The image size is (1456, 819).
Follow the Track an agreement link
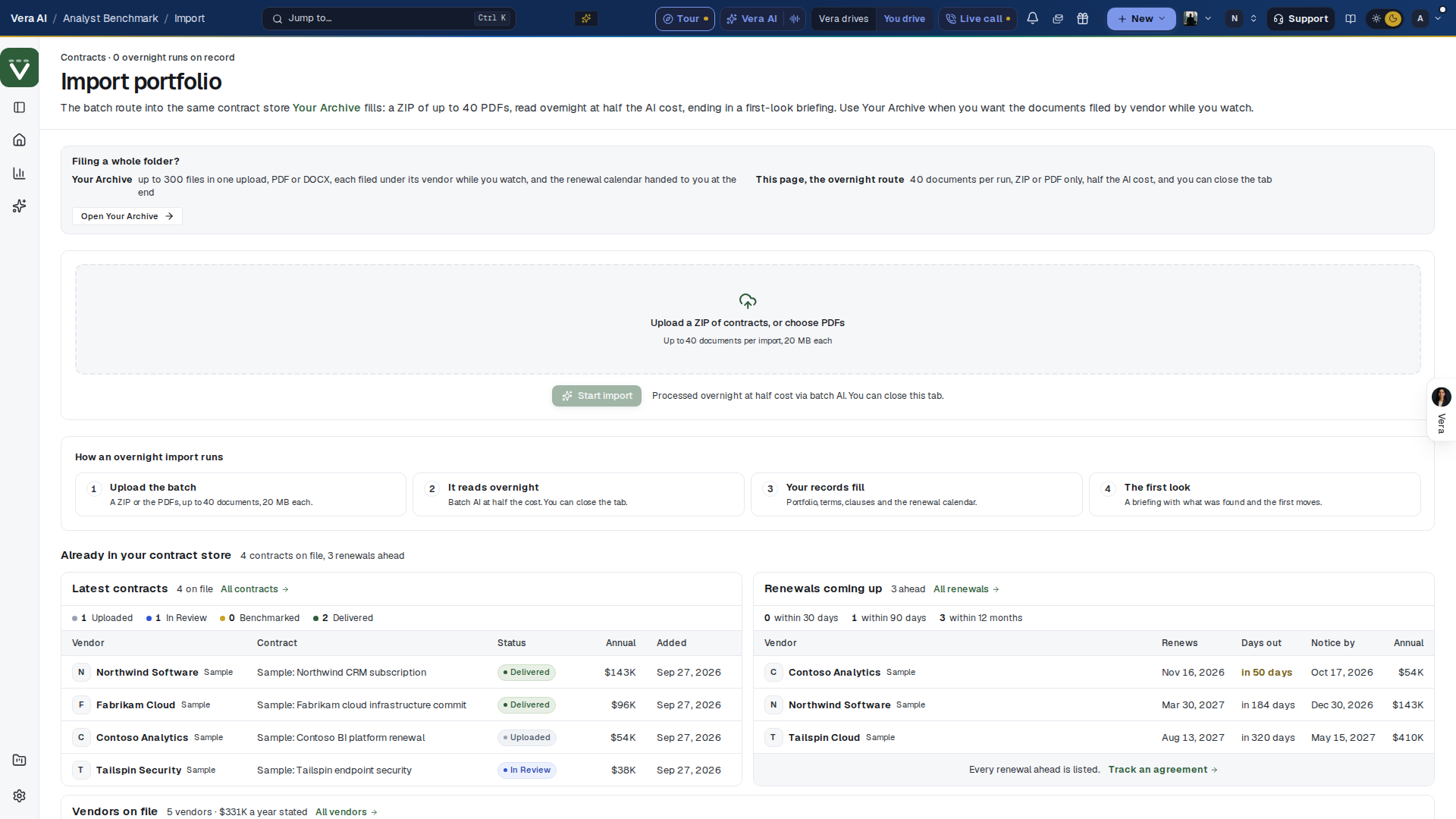coord(1163,770)
